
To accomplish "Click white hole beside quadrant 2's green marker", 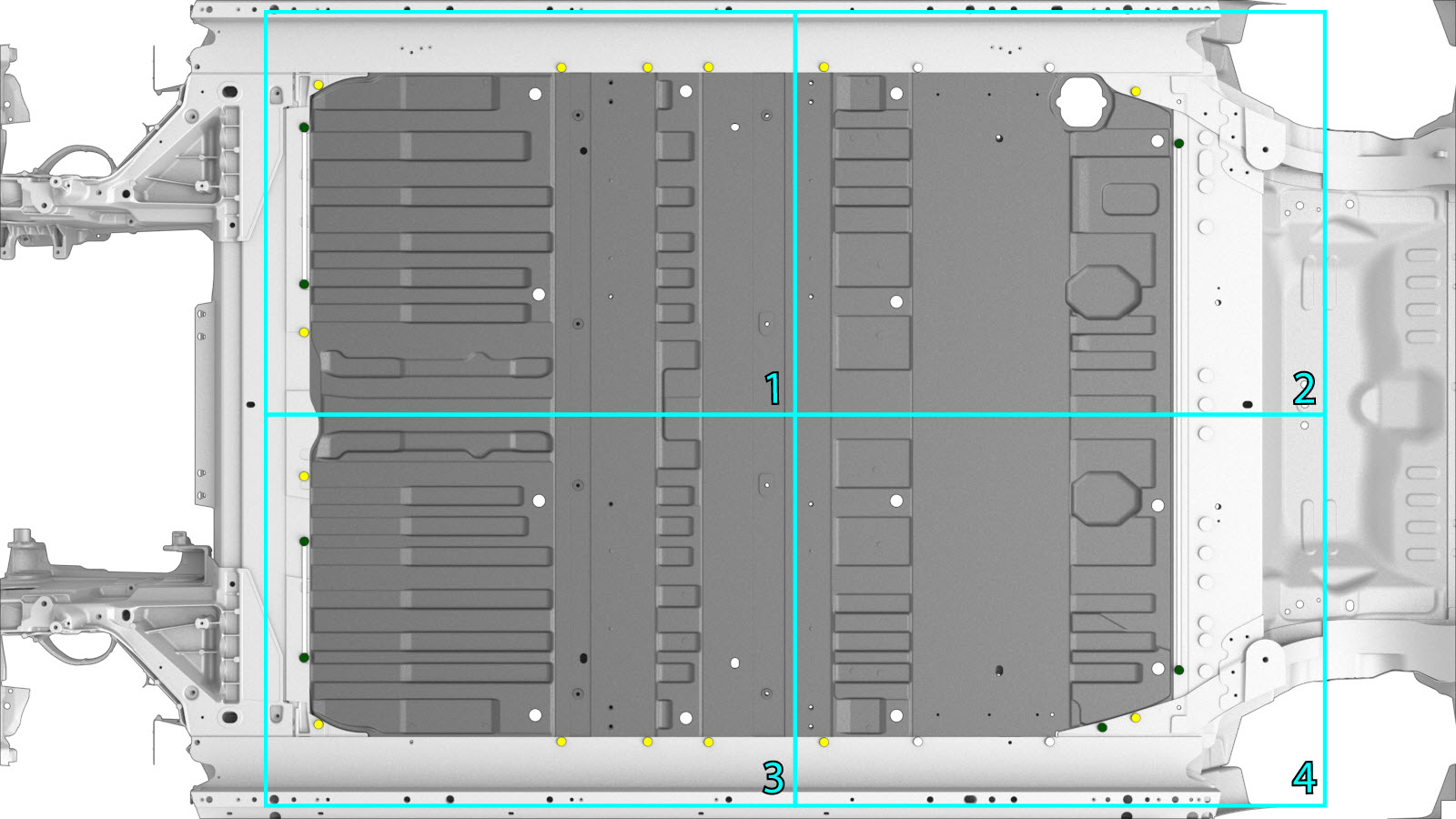I will 1158,141.
